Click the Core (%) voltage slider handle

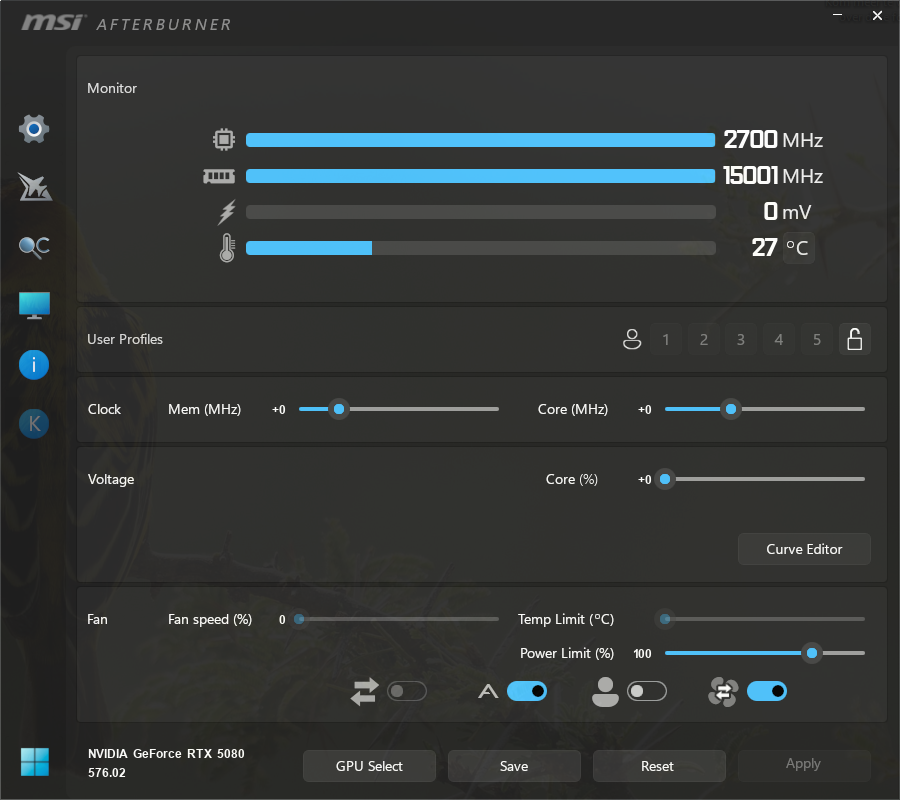[665, 479]
